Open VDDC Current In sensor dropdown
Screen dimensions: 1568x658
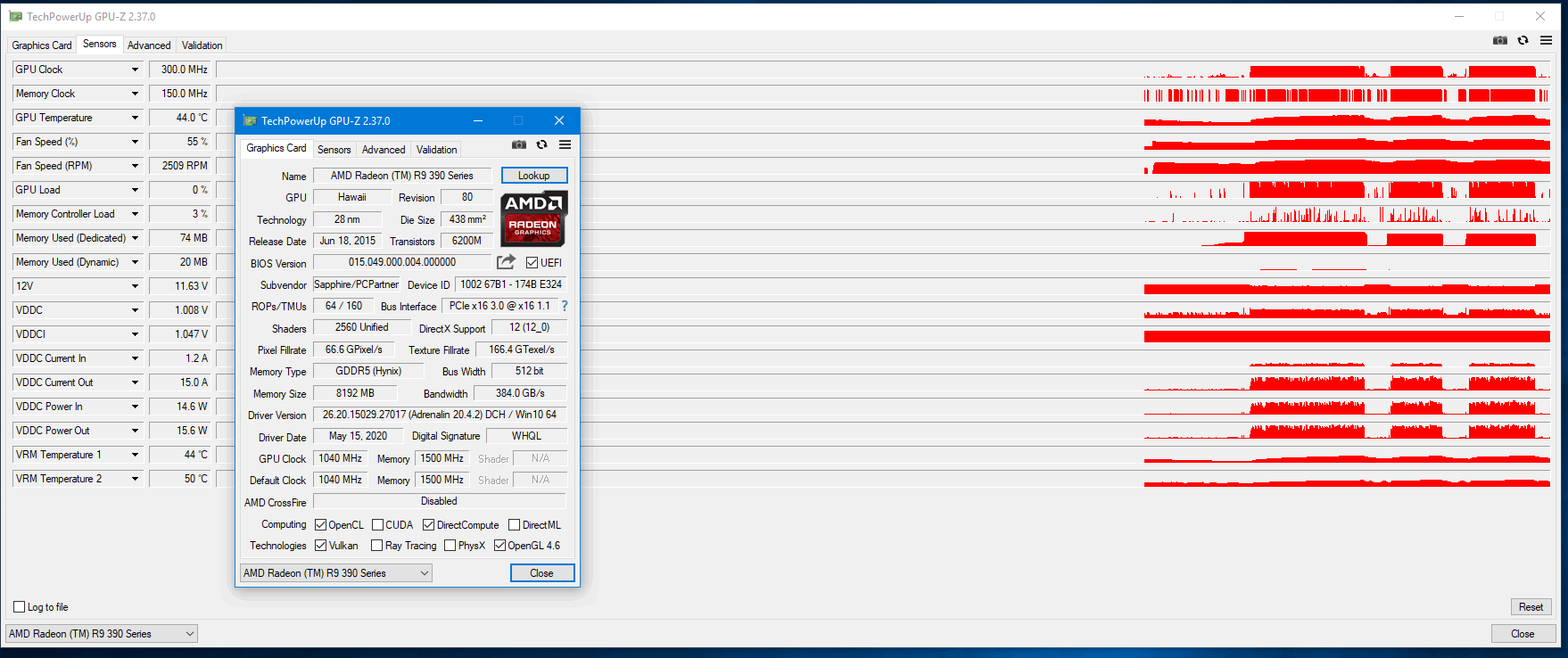[136, 358]
